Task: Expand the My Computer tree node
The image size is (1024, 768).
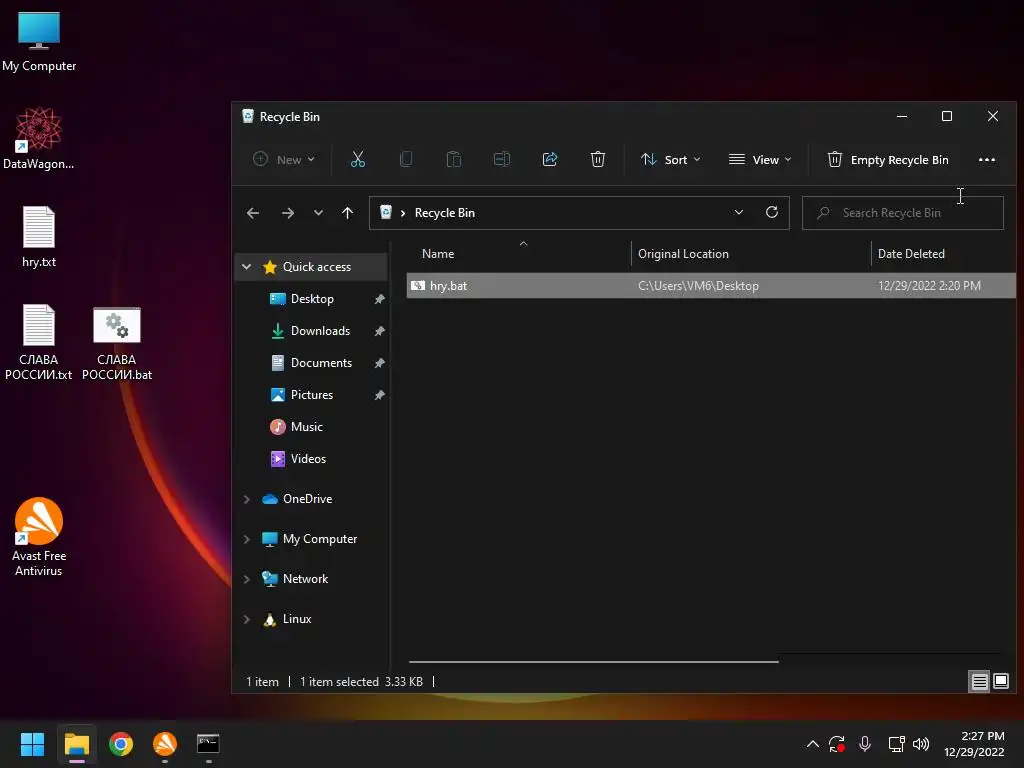Action: point(246,539)
